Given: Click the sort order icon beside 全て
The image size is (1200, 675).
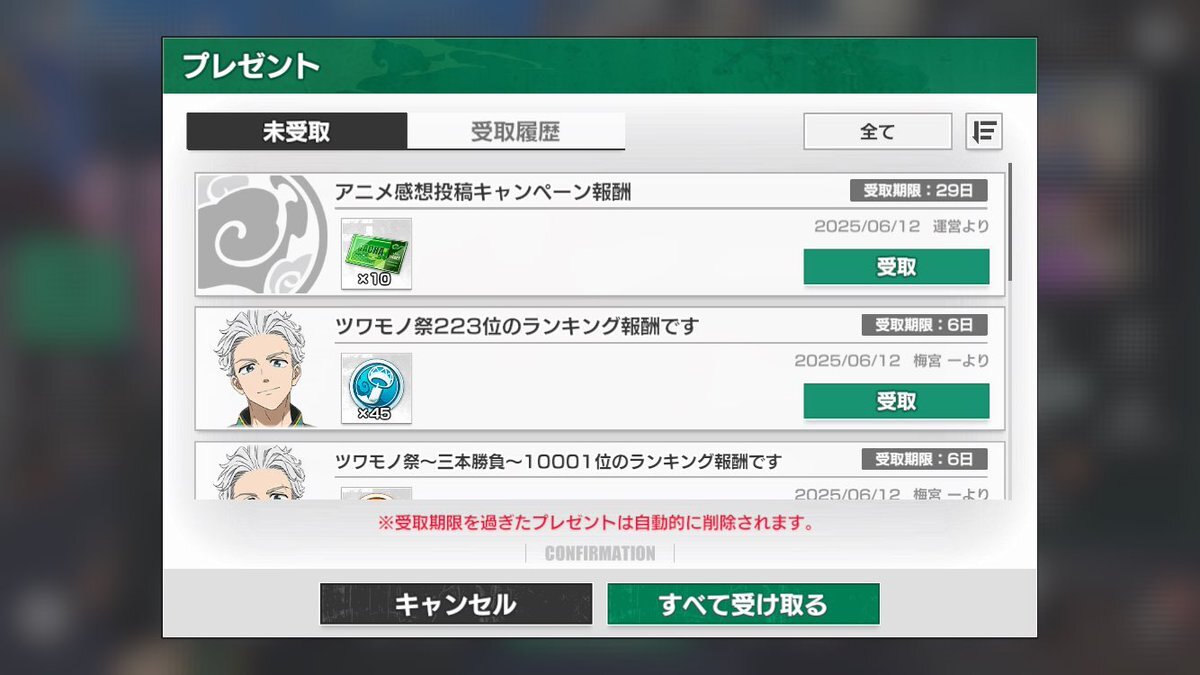Looking at the screenshot, I should (984, 131).
